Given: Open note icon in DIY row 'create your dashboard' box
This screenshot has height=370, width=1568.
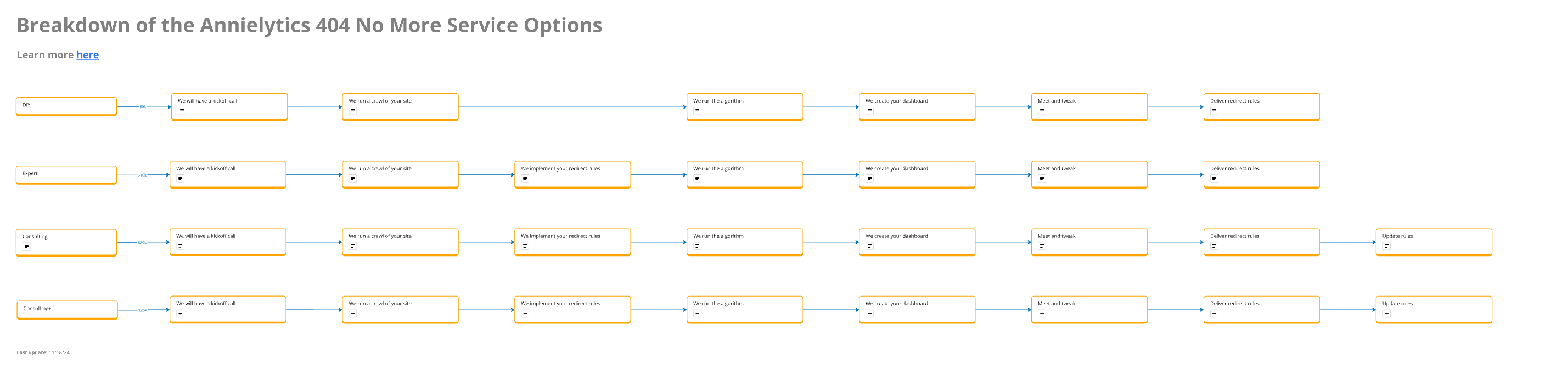Looking at the screenshot, I should pyautogui.click(x=869, y=111).
